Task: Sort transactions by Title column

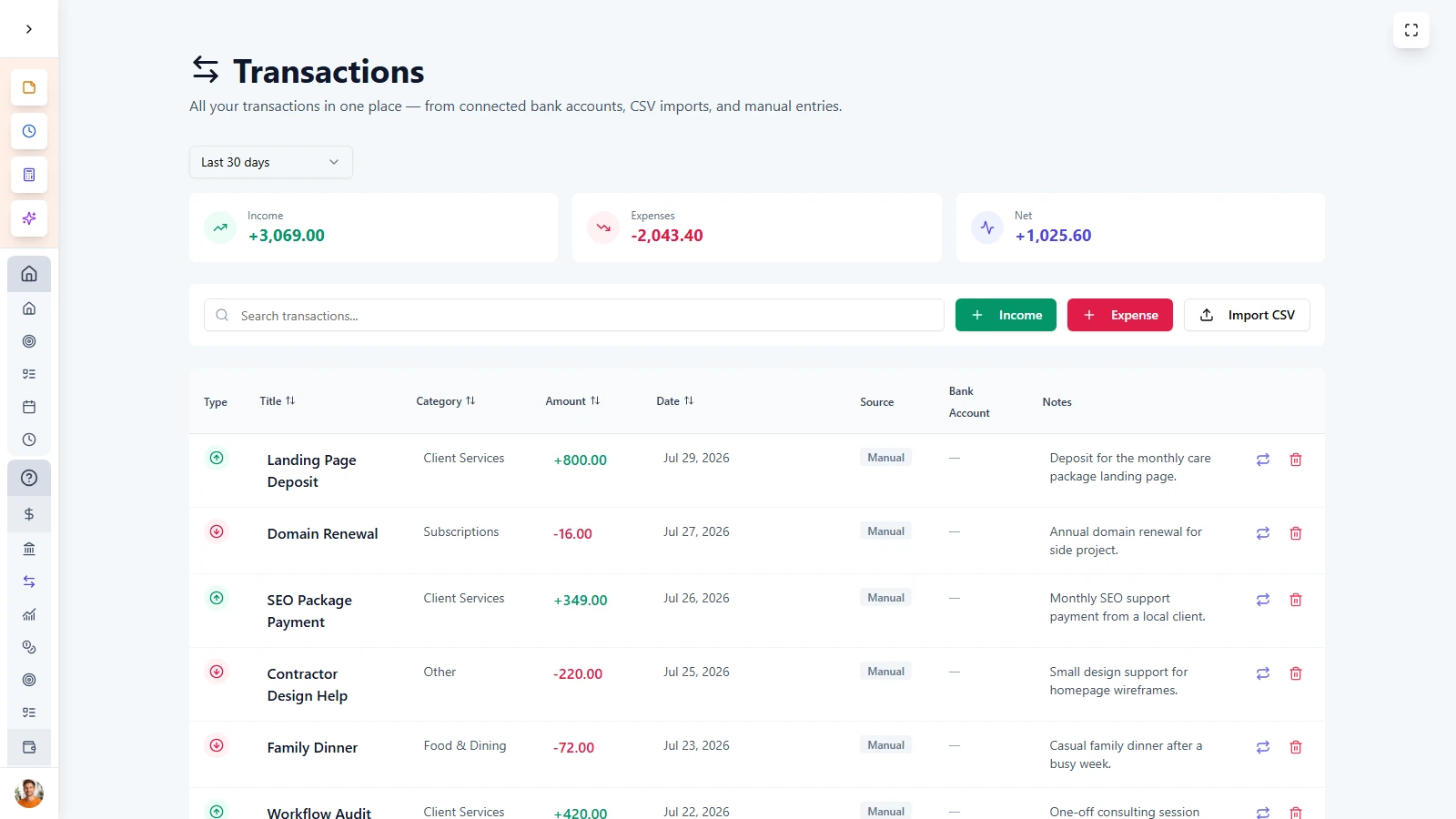Action: [x=278, y=401]
